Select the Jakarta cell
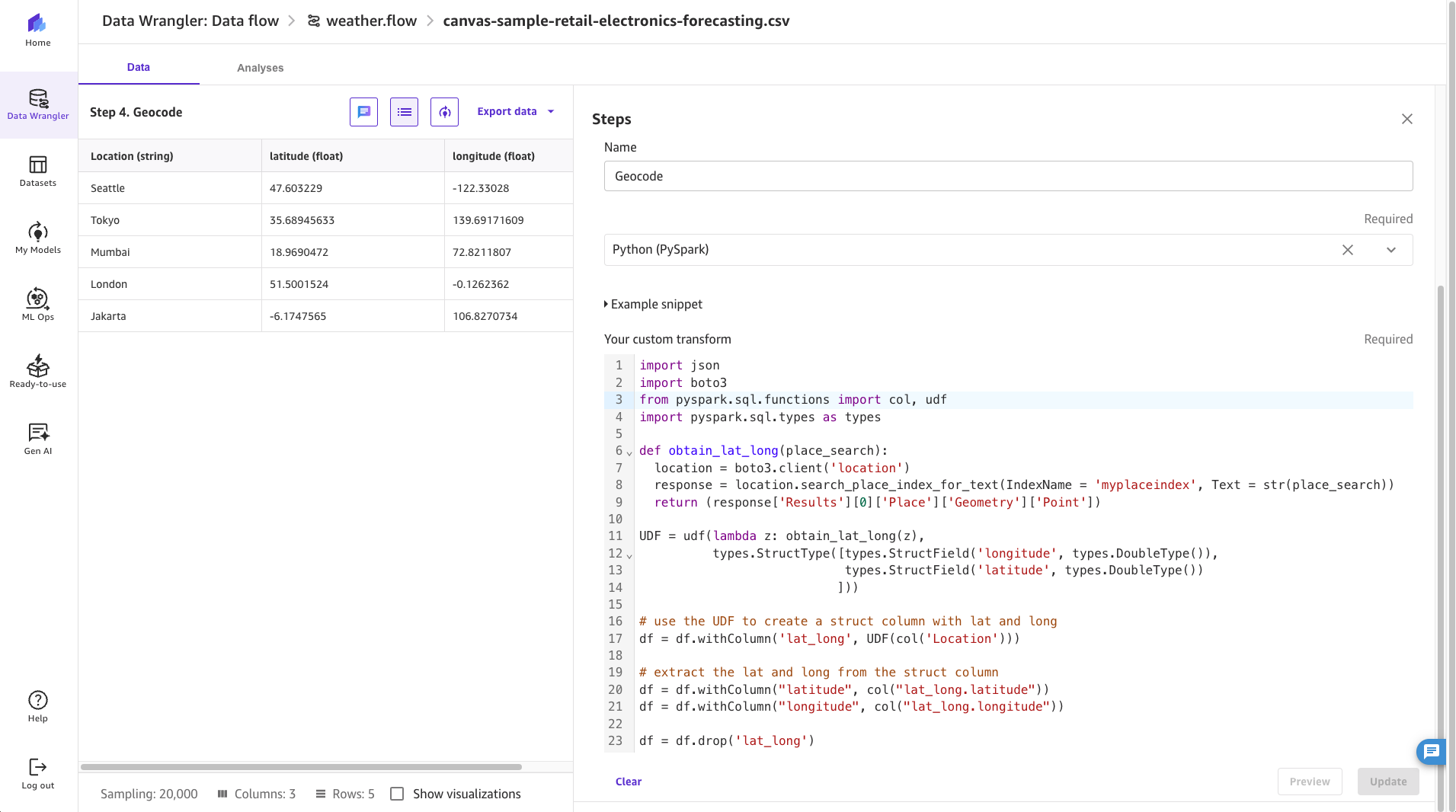The height and width of the screenshot is (812, 1456). point(170,316)
